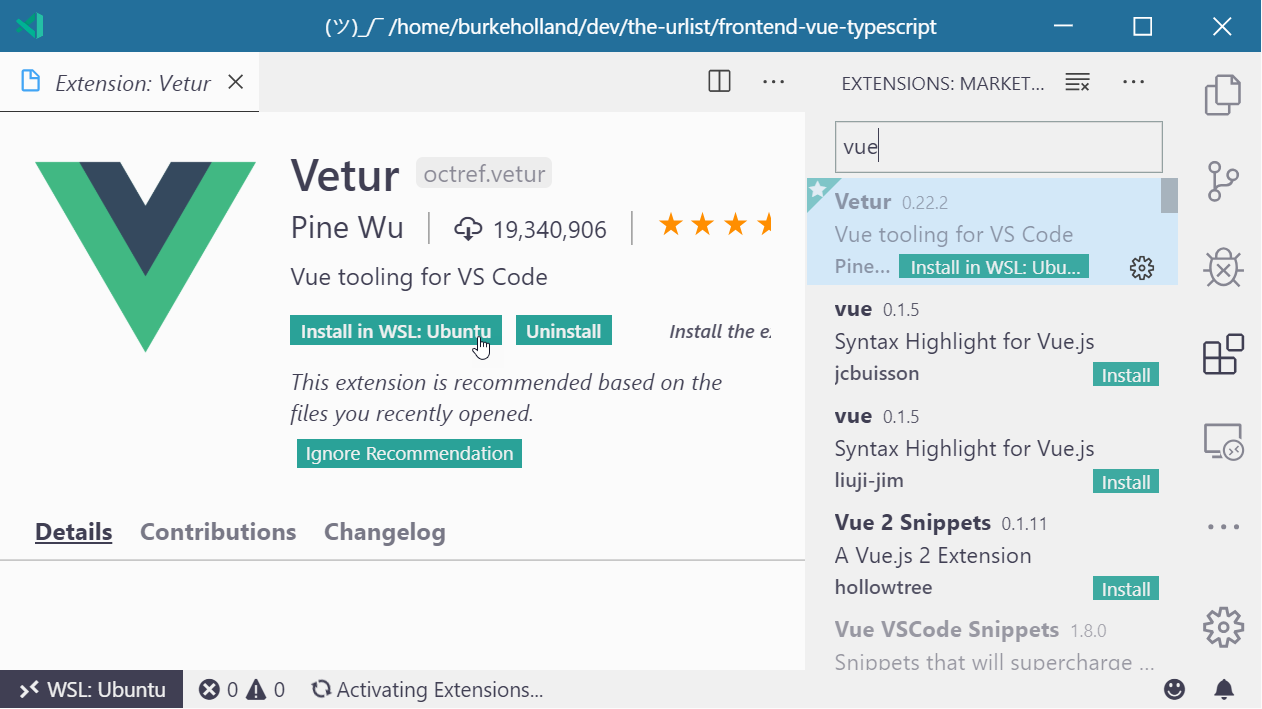Clear the extensions search results
The width and height of the screenshot is (1262, 709).
[1077, 82]
